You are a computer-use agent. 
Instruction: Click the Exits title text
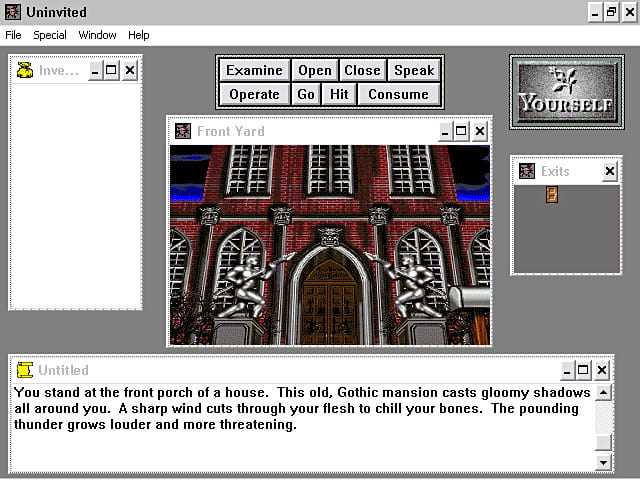[x=555, y=171]
